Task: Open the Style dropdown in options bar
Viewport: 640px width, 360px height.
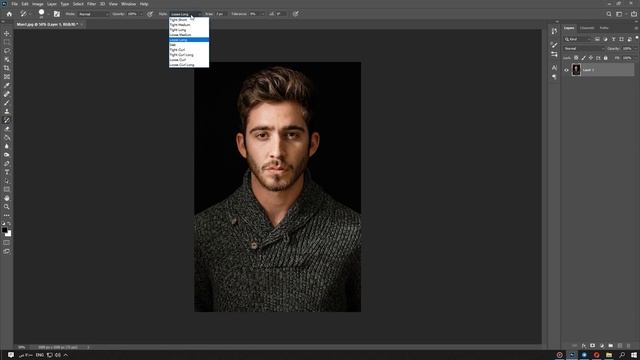Action: [x=185, y=14]
